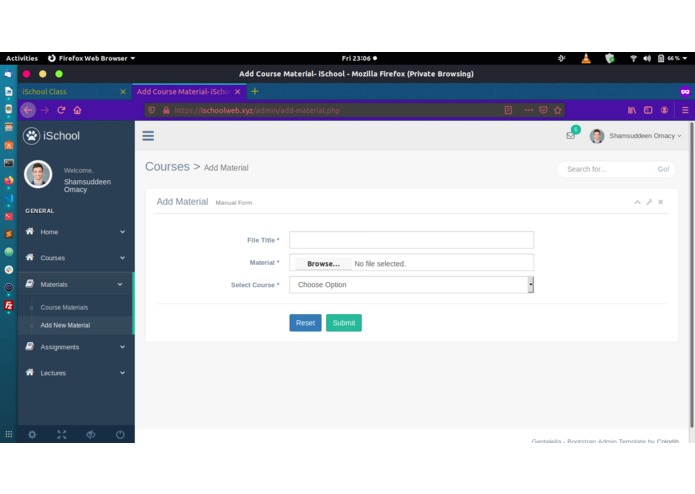Open page actions three-dot menu
The height and width of the screenshot is (494, 695).
528,110
